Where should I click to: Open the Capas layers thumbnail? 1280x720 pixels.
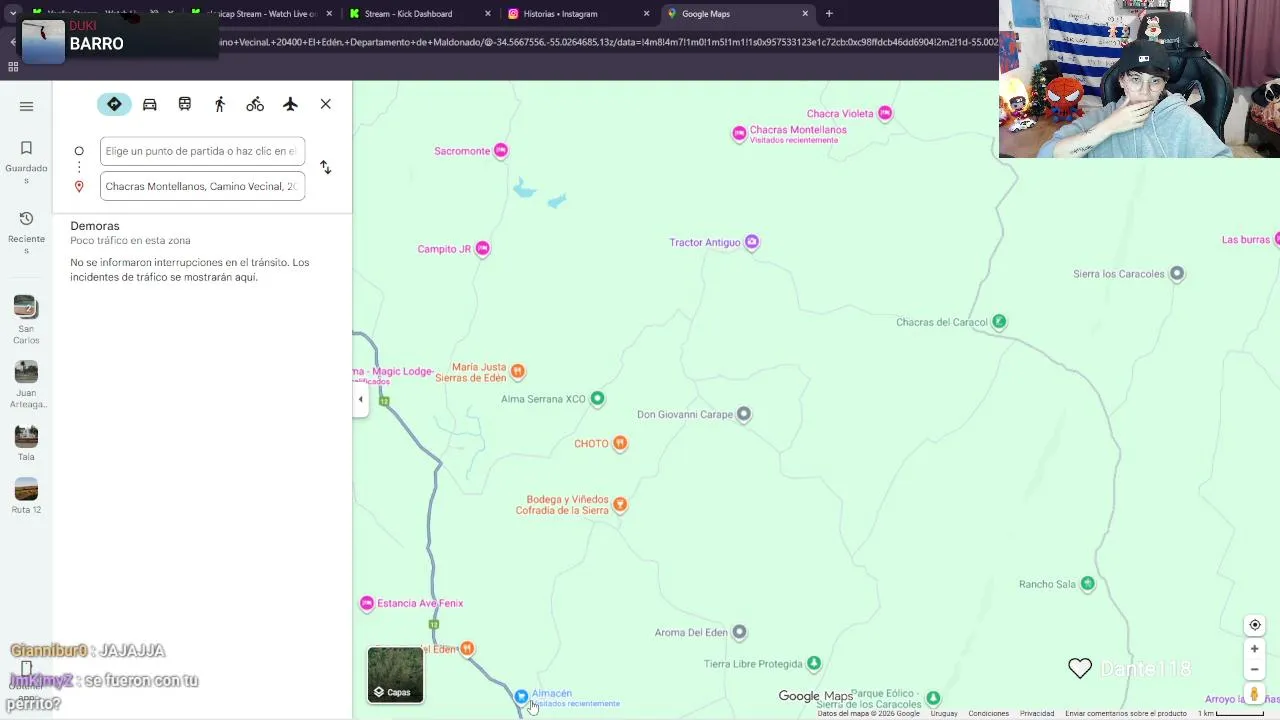pos(395,675)
